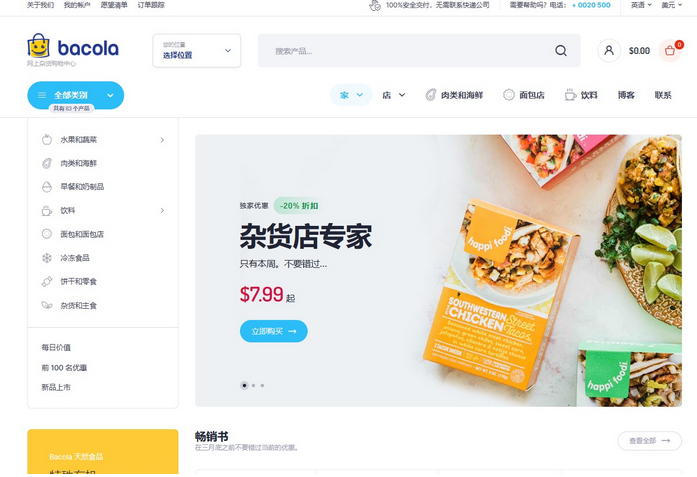Click the user account icon

pyautogui.click(x=609, y=51)
